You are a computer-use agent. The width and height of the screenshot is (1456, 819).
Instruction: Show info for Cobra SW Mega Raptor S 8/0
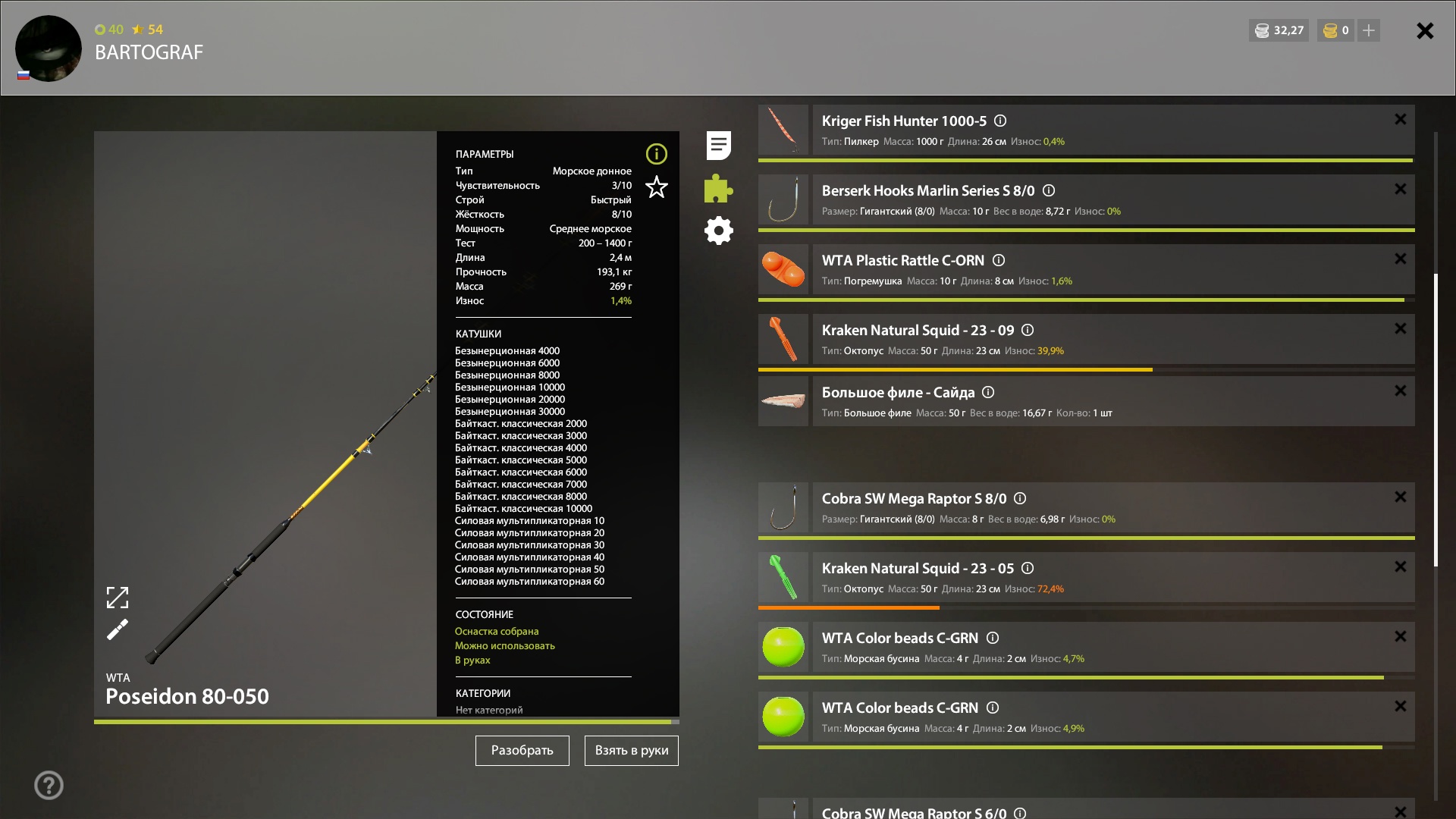click(x=1020, y=498)
